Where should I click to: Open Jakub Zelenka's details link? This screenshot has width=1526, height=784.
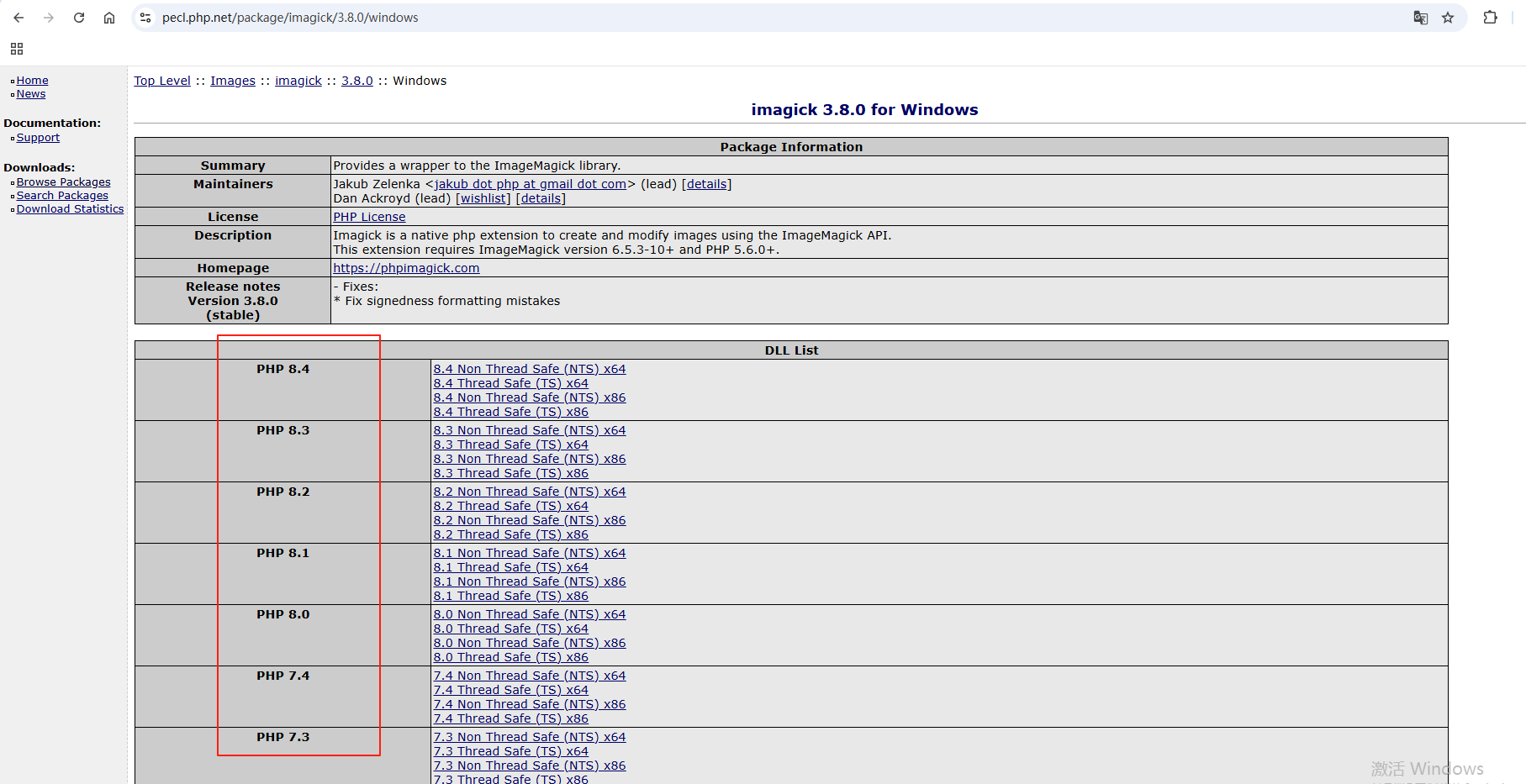706,184
